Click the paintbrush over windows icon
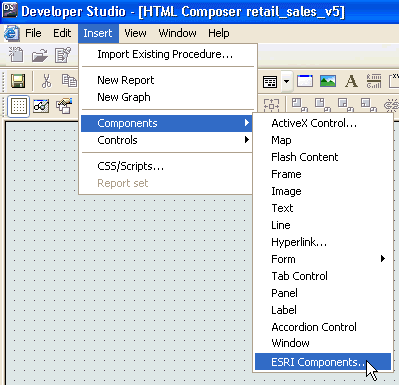Image resolution: width=399 pixels, height=385 pixels. click(x=64, y=106)
